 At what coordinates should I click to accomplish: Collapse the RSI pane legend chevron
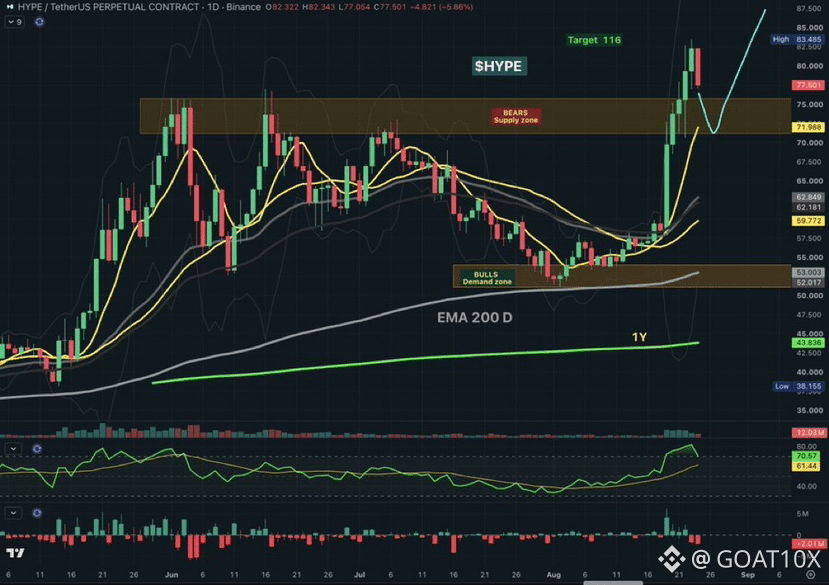click(13, 449)
